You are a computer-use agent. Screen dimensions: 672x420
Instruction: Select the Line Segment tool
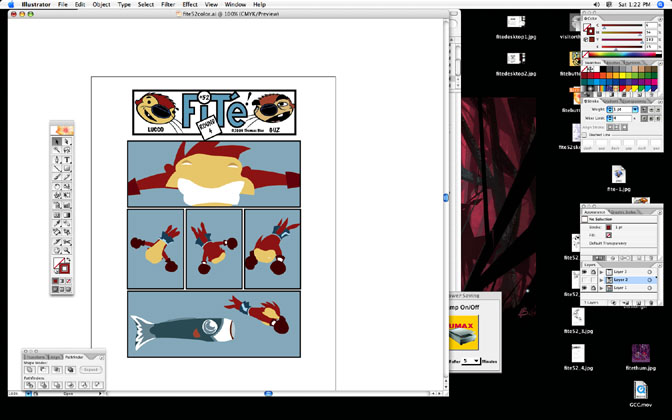pyautogui.click(x=56, y=168)
